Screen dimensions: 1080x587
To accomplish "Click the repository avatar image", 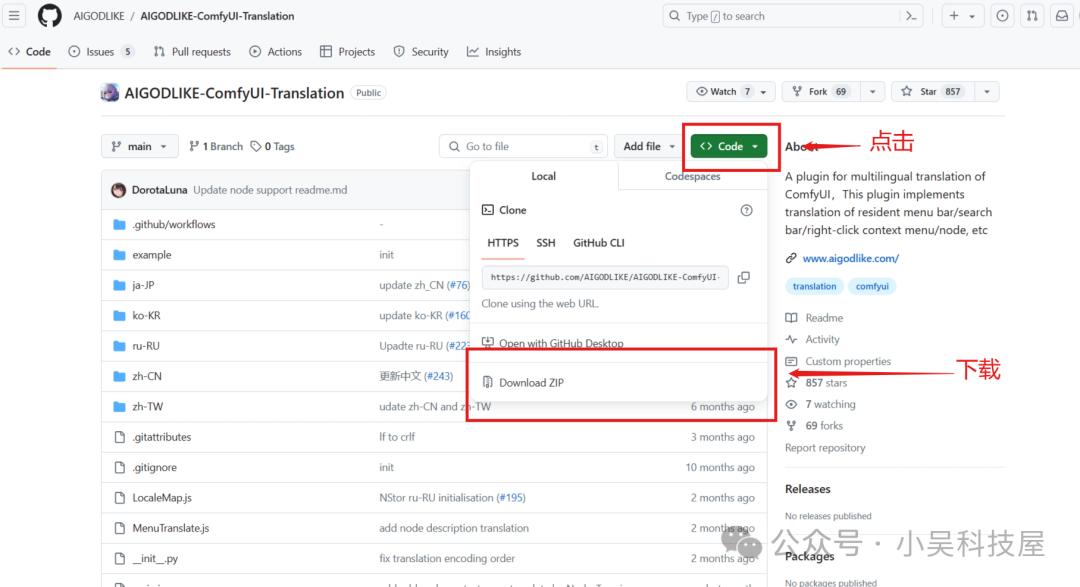I will tap(110, 92).
